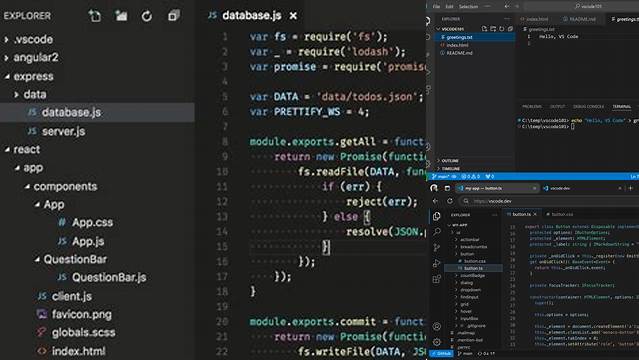Click the vscode.dev browser address bar
Image resolution: width=639 pixels, height=360 pixels.
coord(548,201)
